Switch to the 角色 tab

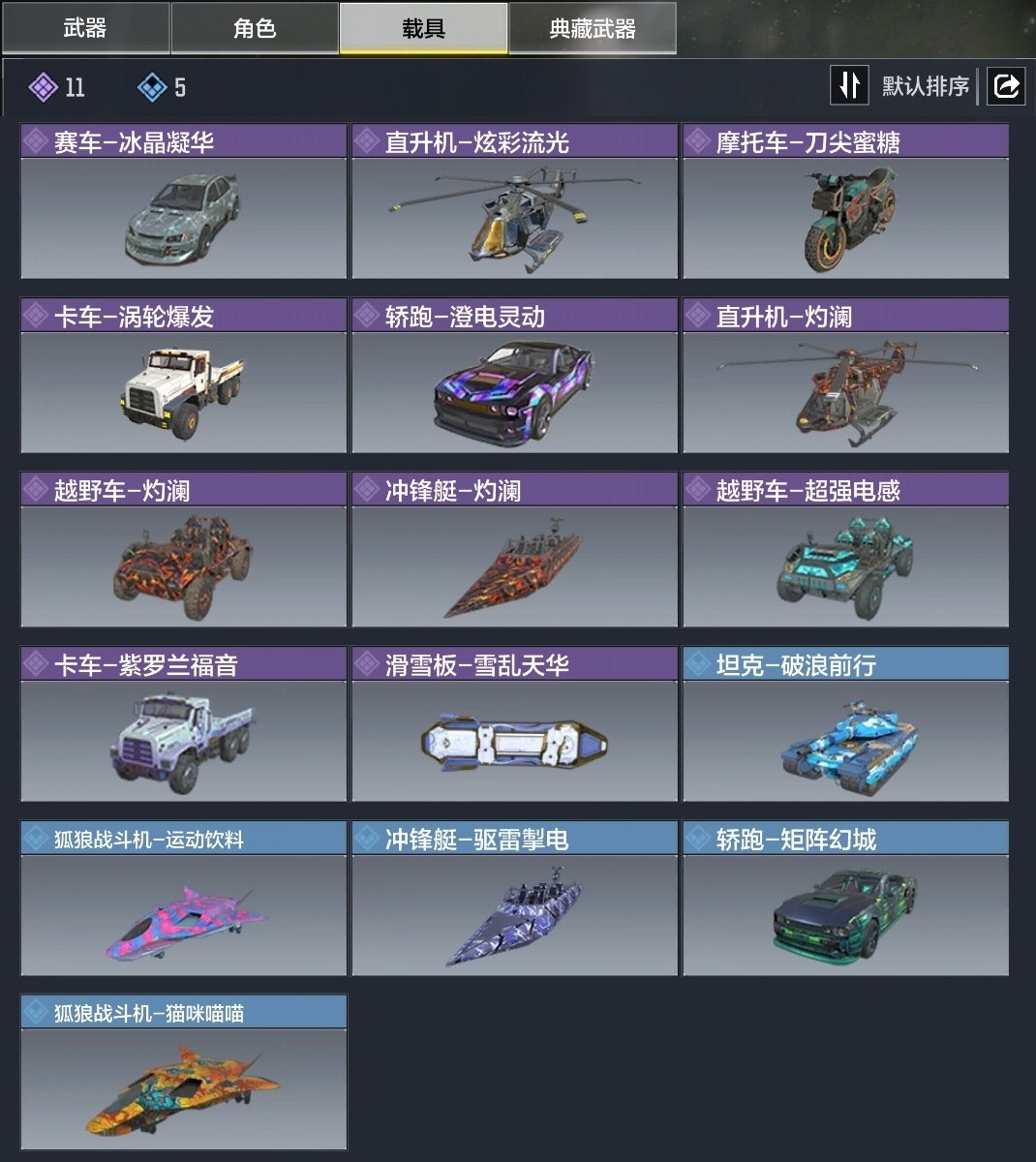coord(255,27)
